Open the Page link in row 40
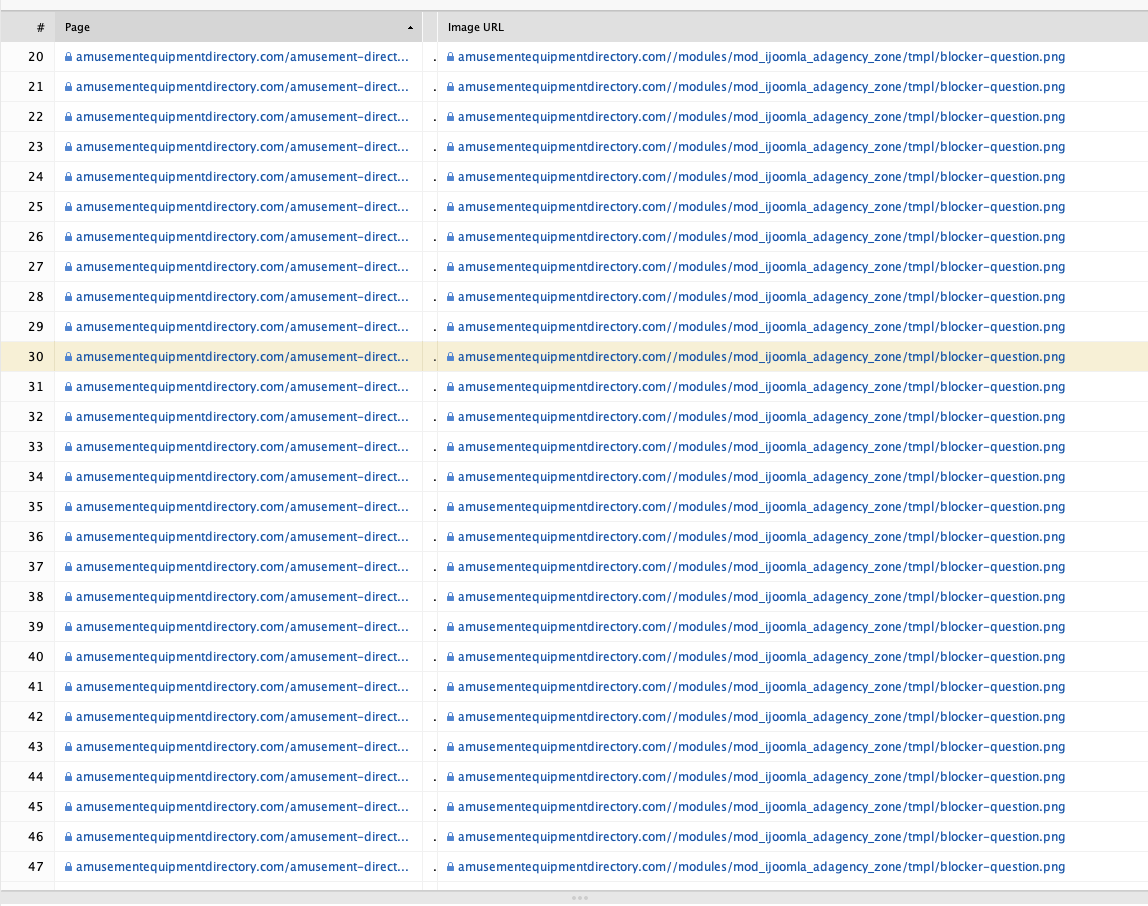Viewport: 1148px width, 906px height. click(242, 657)
